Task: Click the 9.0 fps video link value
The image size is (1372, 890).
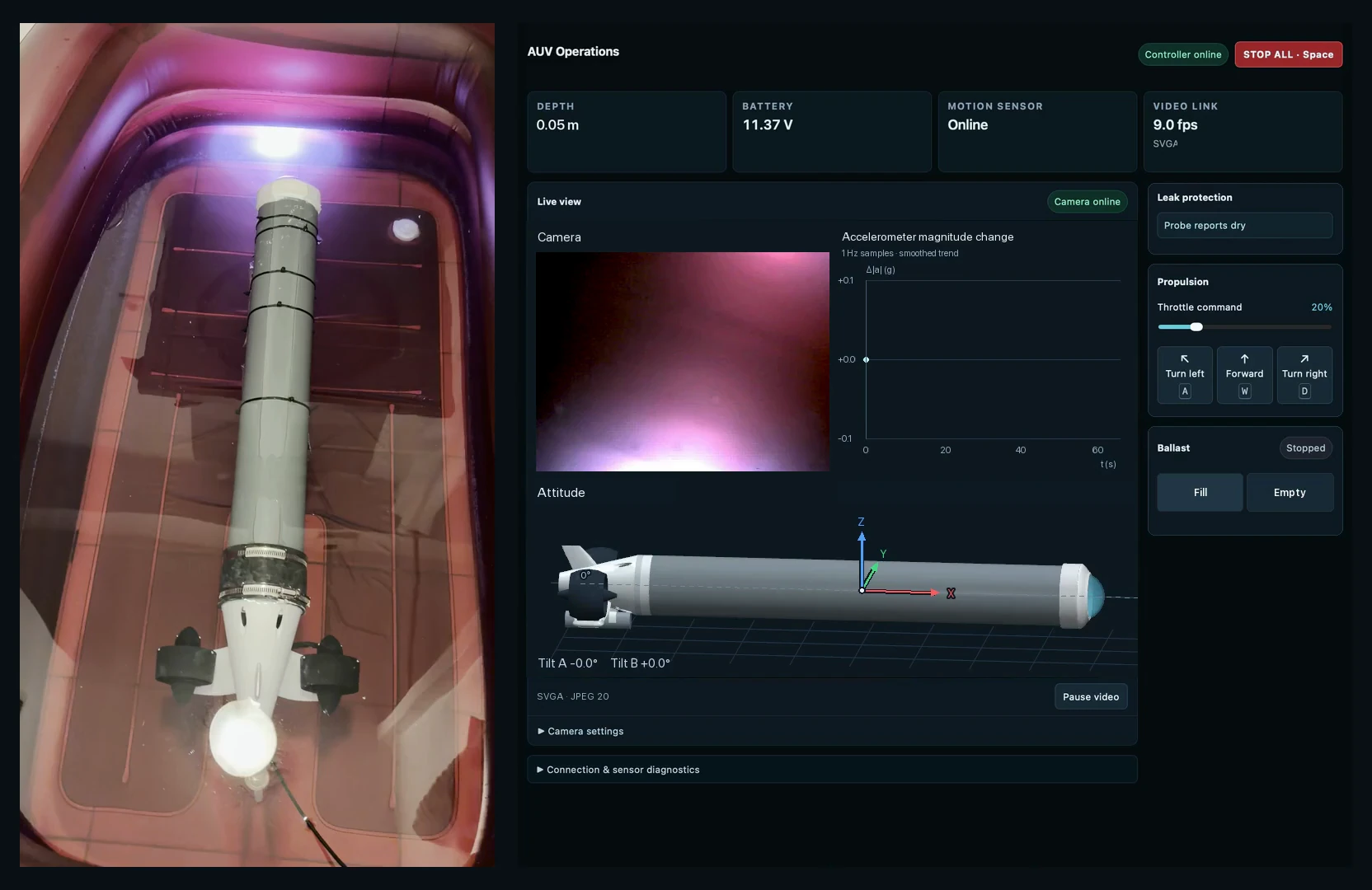Action: (x=1175, y=125)
